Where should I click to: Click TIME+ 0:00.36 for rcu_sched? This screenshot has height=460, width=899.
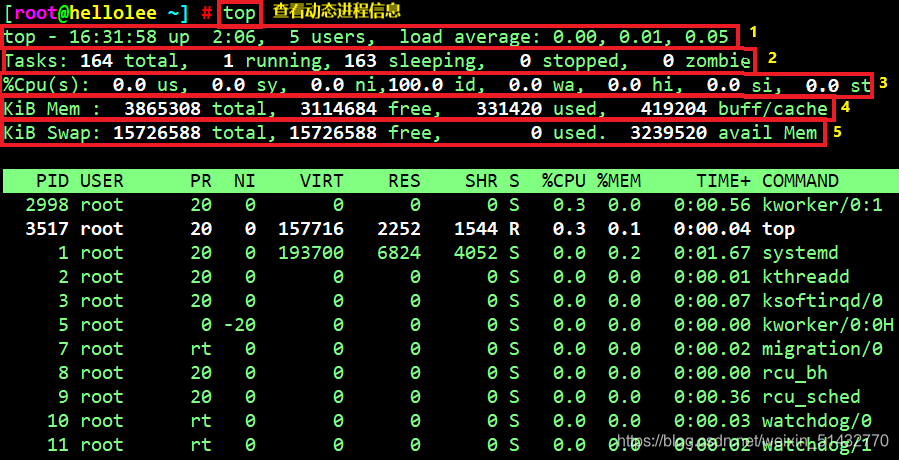[x=712, y=397]
